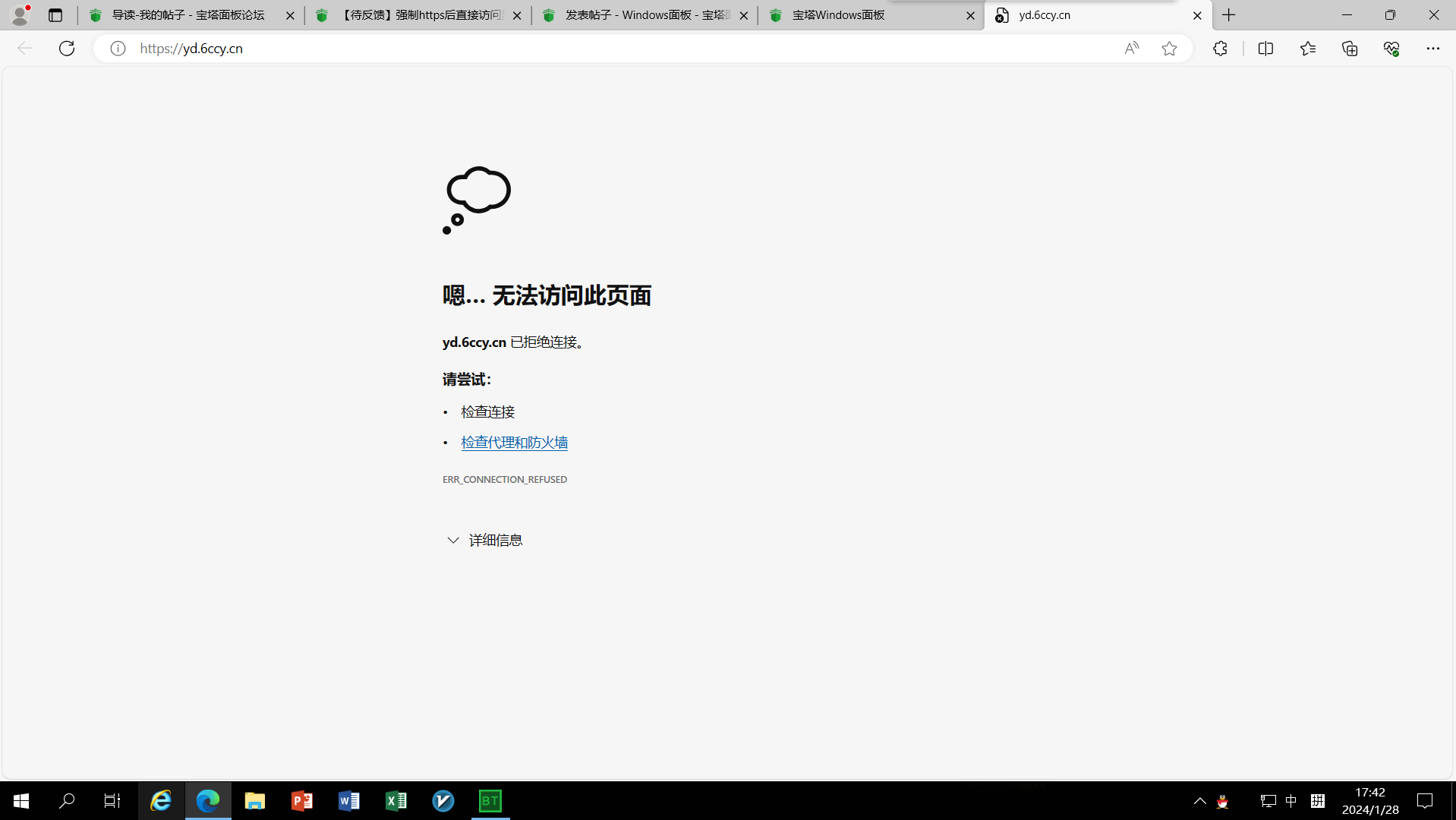This screenshot has height=820, width=1456.
Task: Refresh the page
Action: click(x=67, y=49)
